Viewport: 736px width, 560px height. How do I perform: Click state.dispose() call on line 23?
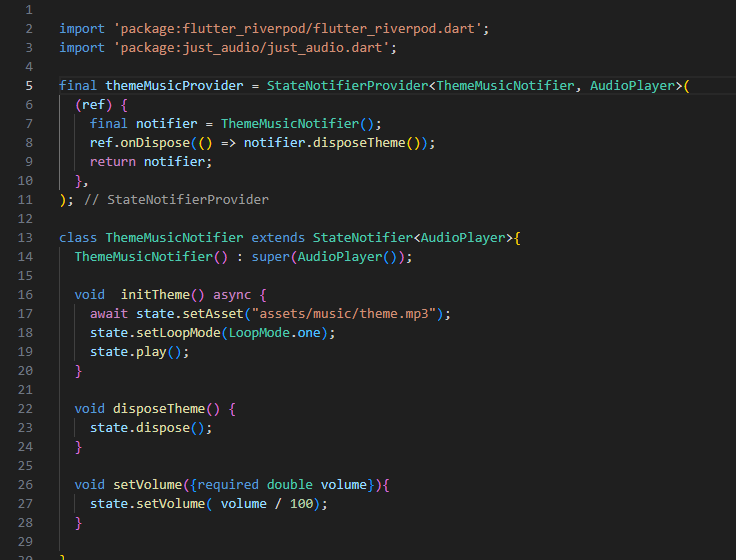(x=150, y=428)
